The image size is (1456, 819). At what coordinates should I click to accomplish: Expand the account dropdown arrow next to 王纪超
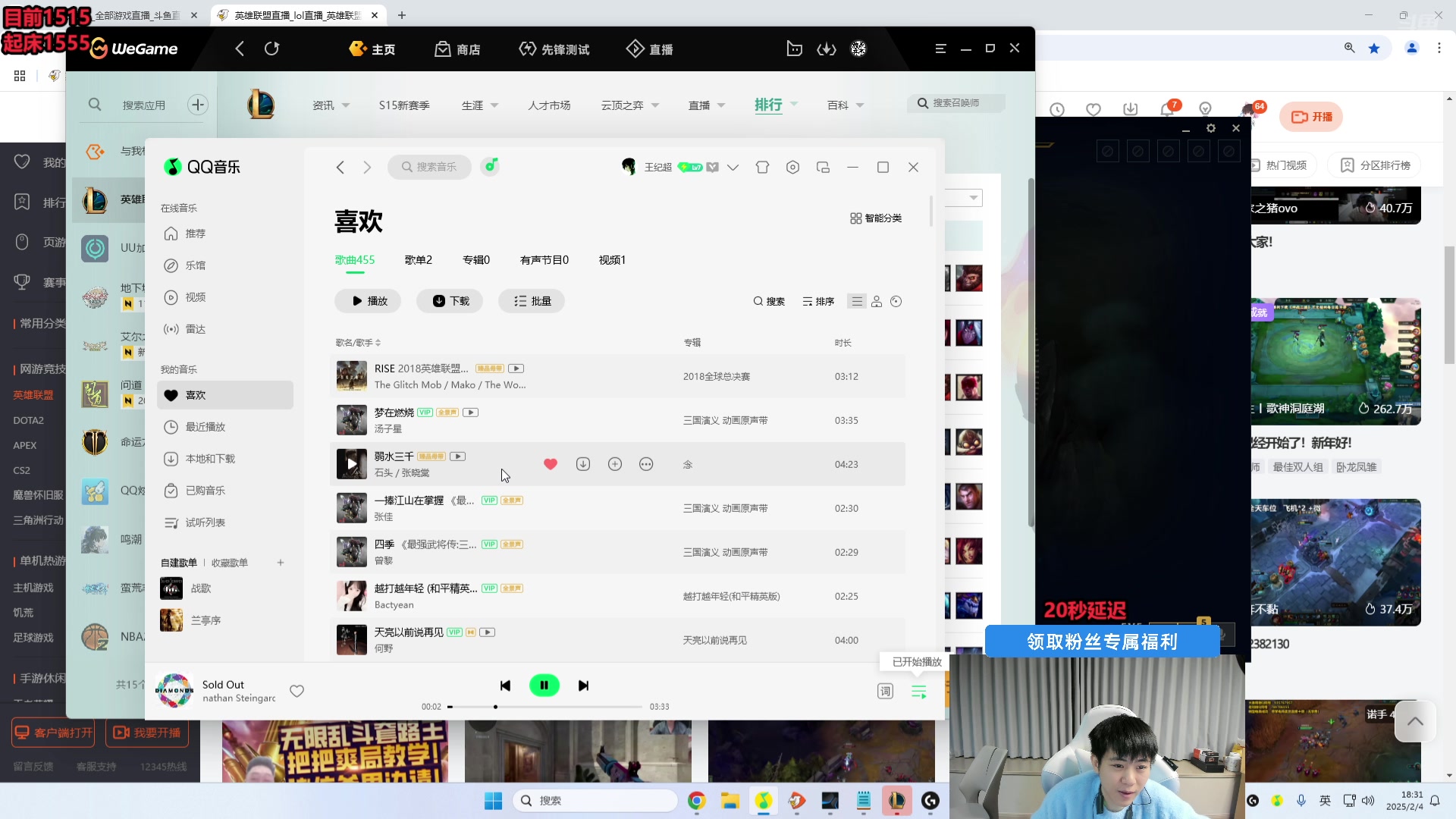(x=733, y=167)
